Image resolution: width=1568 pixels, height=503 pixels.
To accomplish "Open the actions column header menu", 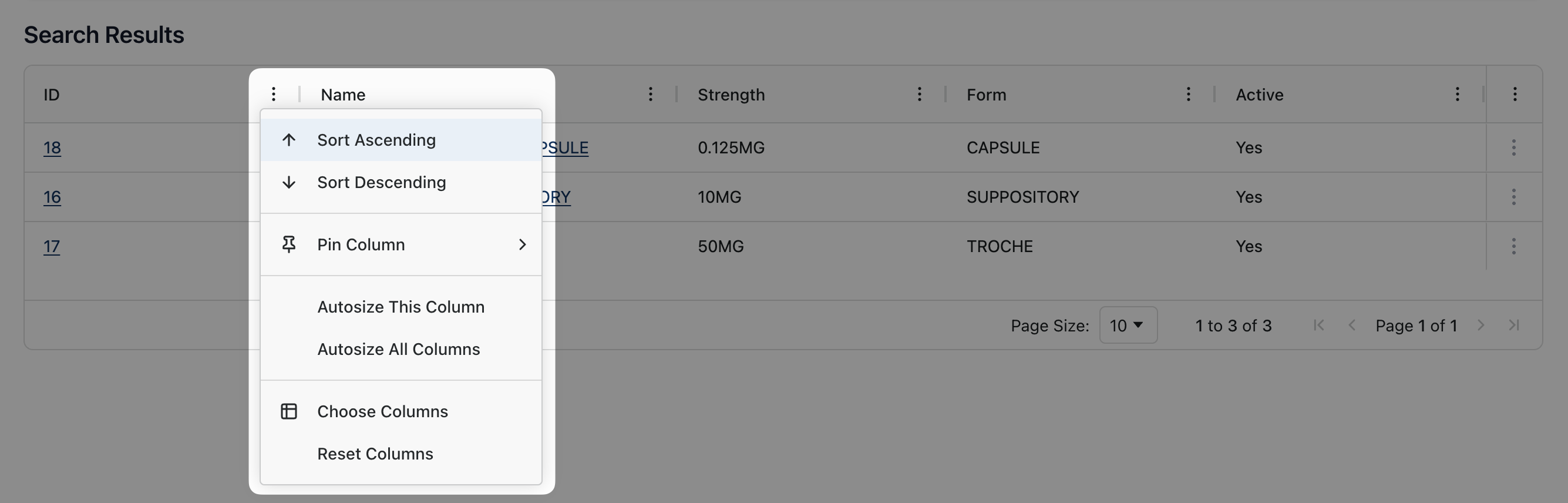I will tap(1515, 95).
